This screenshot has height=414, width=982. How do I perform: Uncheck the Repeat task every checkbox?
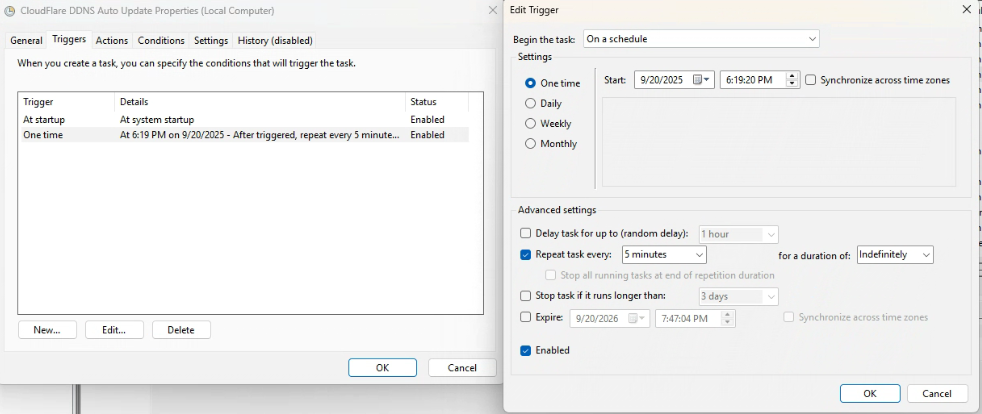[x=526, y=255]
